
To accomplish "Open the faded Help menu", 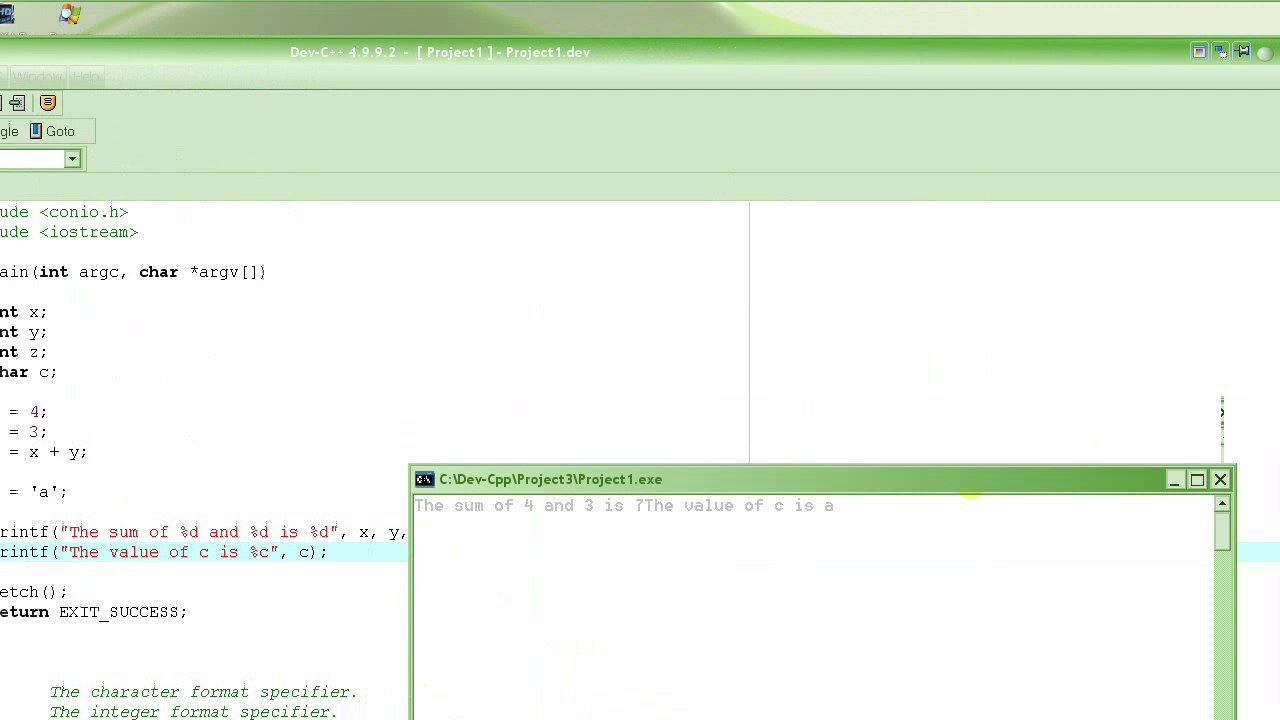I will (x=87, y=77).
